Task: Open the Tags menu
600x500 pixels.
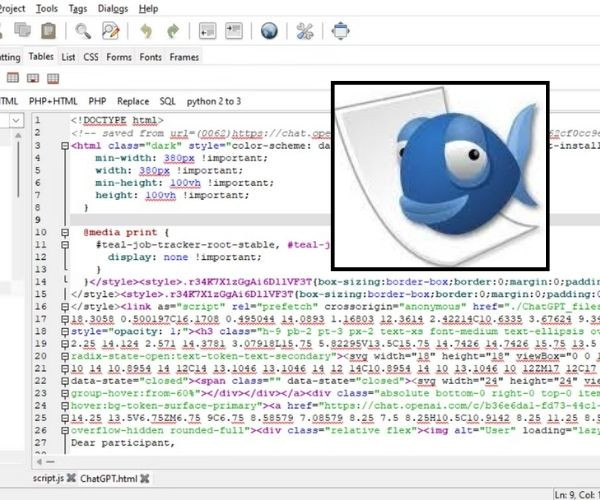Action: click(78, 8)
